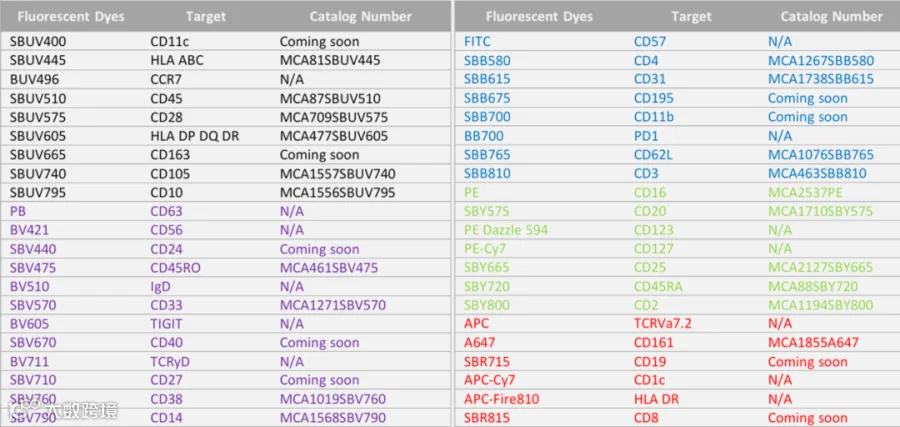The width and height of the screenshot is (900, 427).
Task: Select catalog number MCA1271SBV570
Action: click(x=333, y=305)
